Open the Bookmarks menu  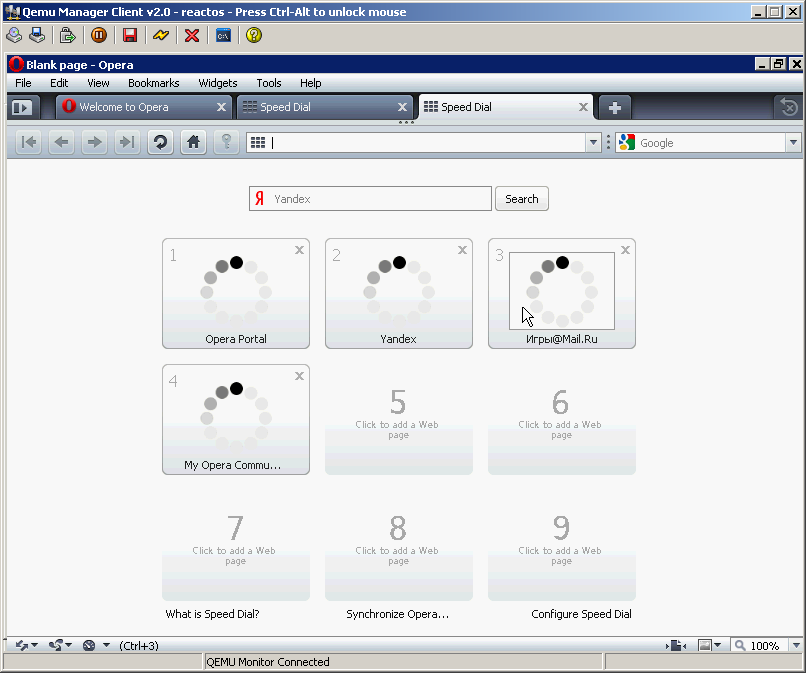[x=153, y=83]
